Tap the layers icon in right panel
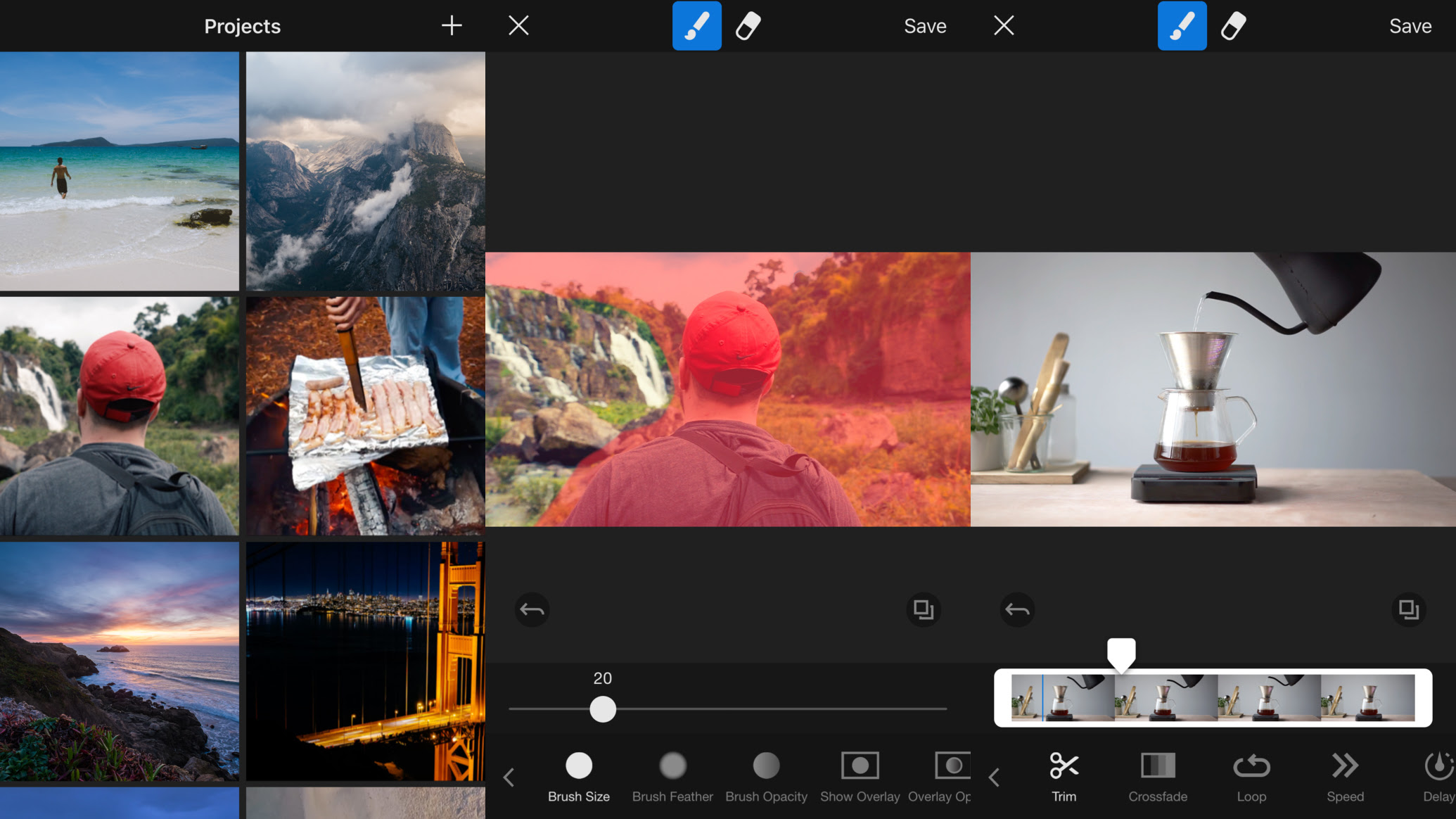Screen dimensions: 1456x819 [1409, 609]
